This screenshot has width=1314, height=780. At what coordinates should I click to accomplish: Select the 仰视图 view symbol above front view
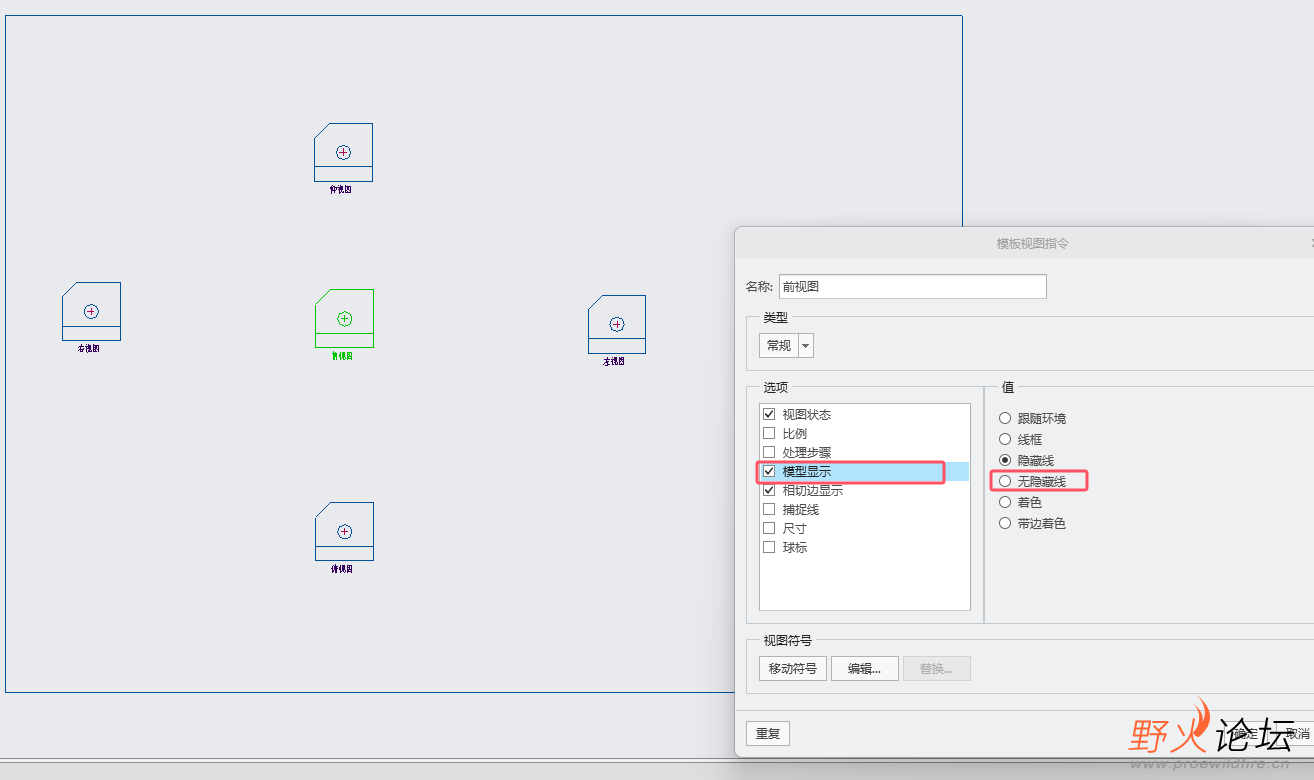[x=343, y=152]
